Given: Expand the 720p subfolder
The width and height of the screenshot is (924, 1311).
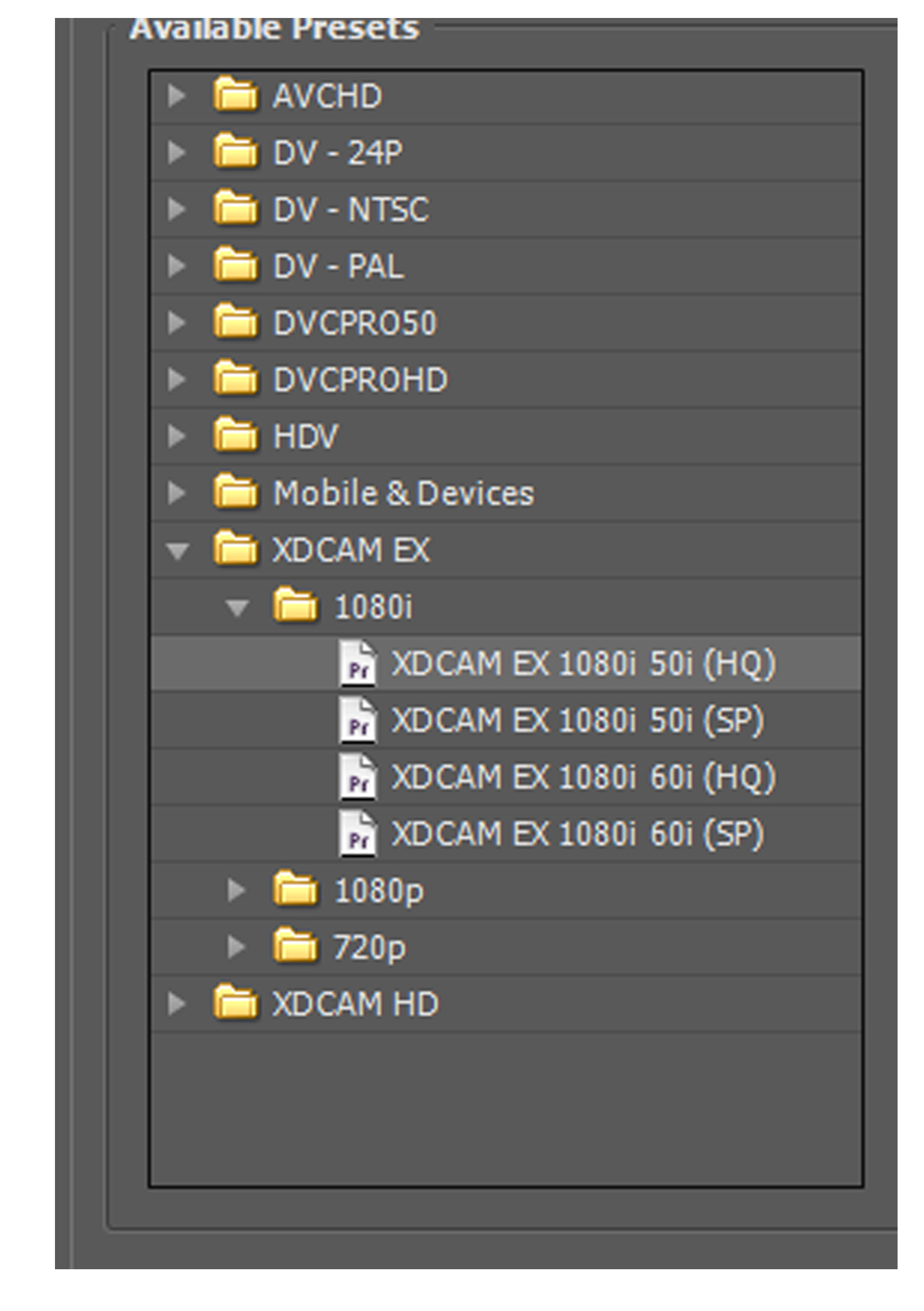Looking at the screenshot, I should click(236, 947).
